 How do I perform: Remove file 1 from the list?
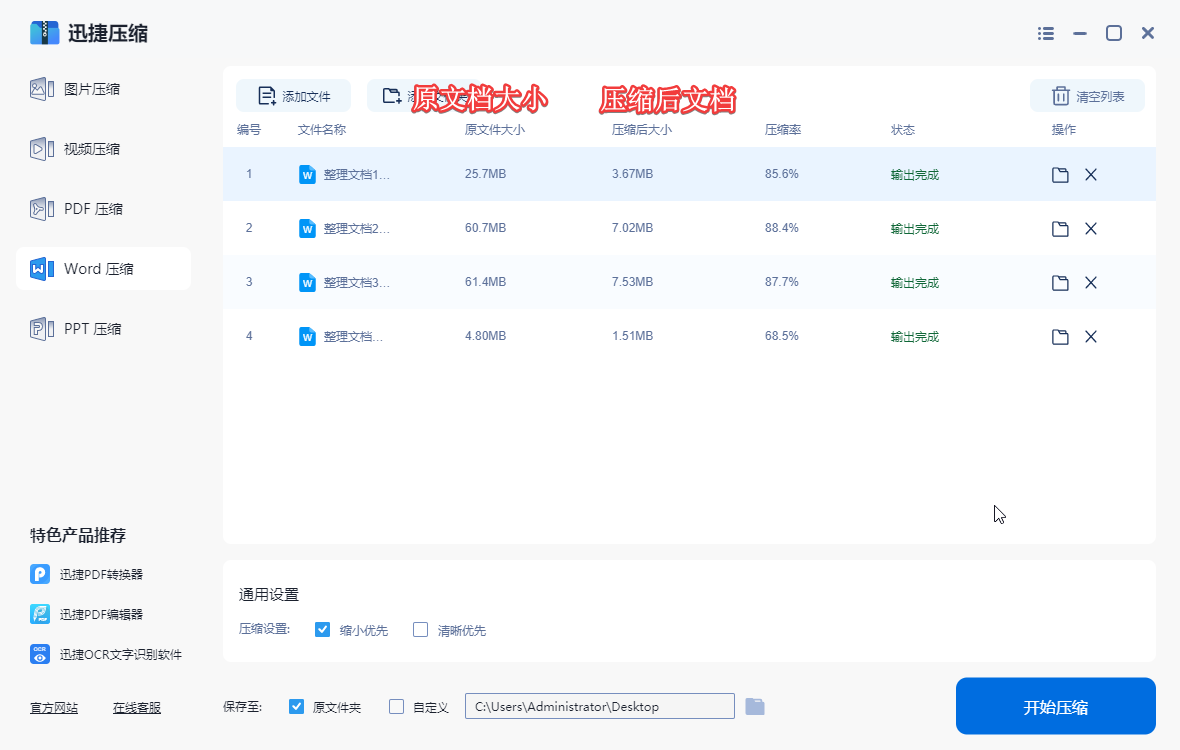[1090, 175]
